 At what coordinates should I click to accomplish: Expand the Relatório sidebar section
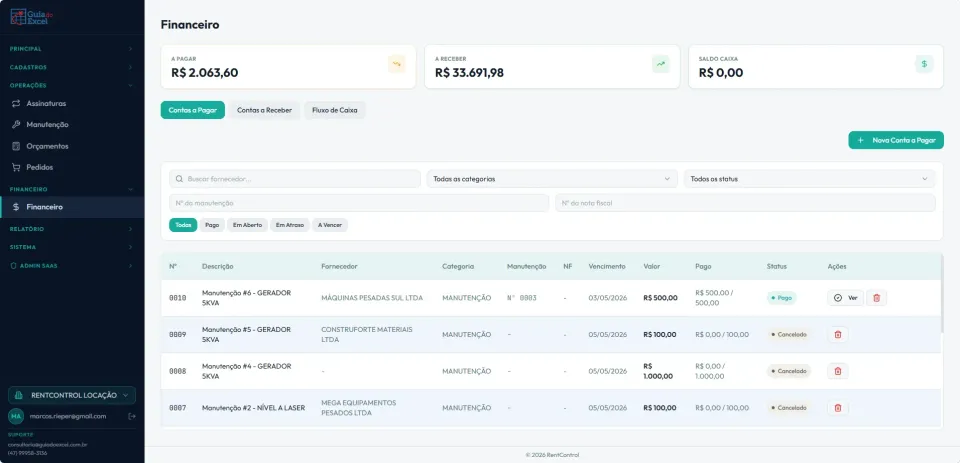(72, 229)
